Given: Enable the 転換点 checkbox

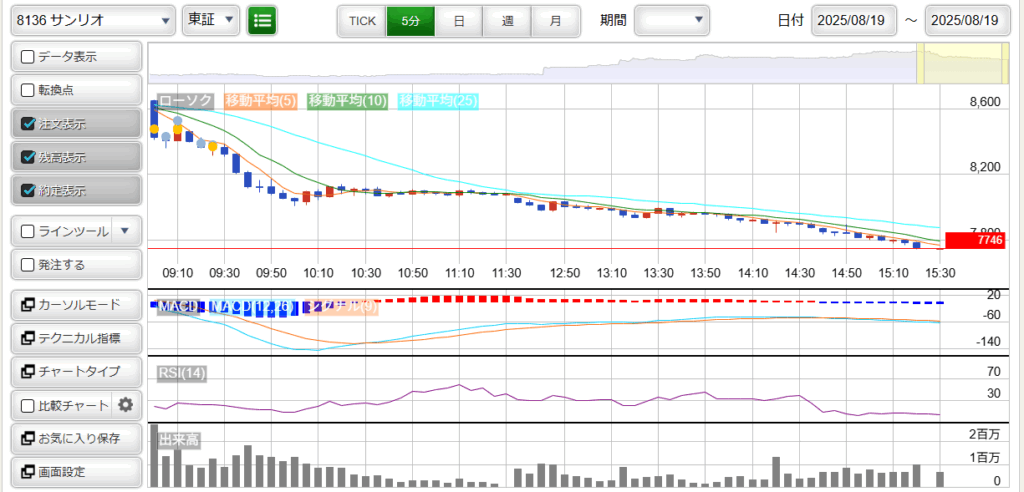Looking at the screenshot, I should click(x=28, y=91).
